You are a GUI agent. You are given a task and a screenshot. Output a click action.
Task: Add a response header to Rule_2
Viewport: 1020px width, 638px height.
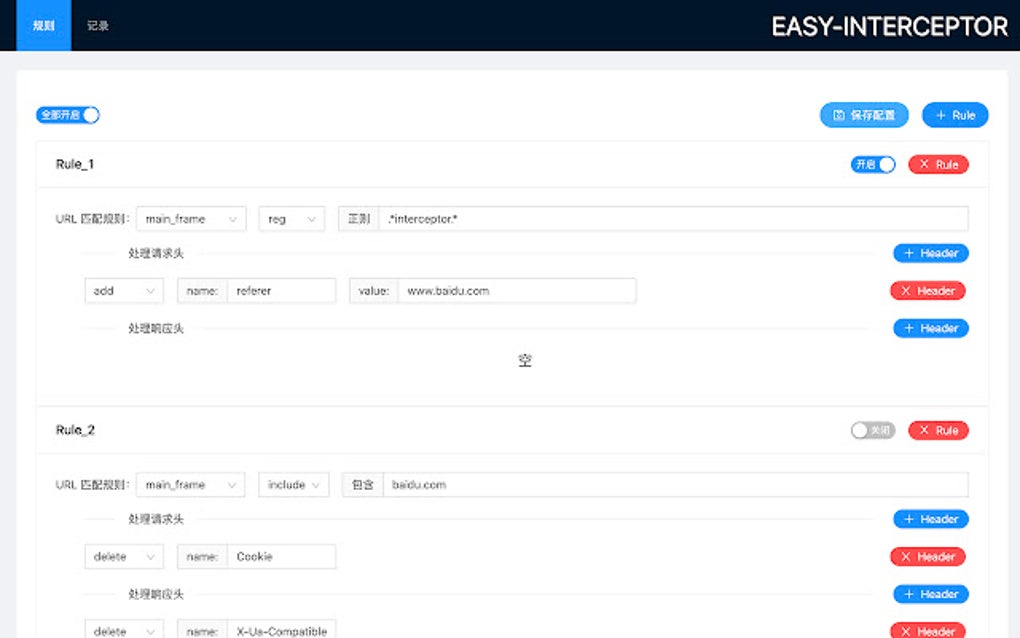(x=930, y=593)
